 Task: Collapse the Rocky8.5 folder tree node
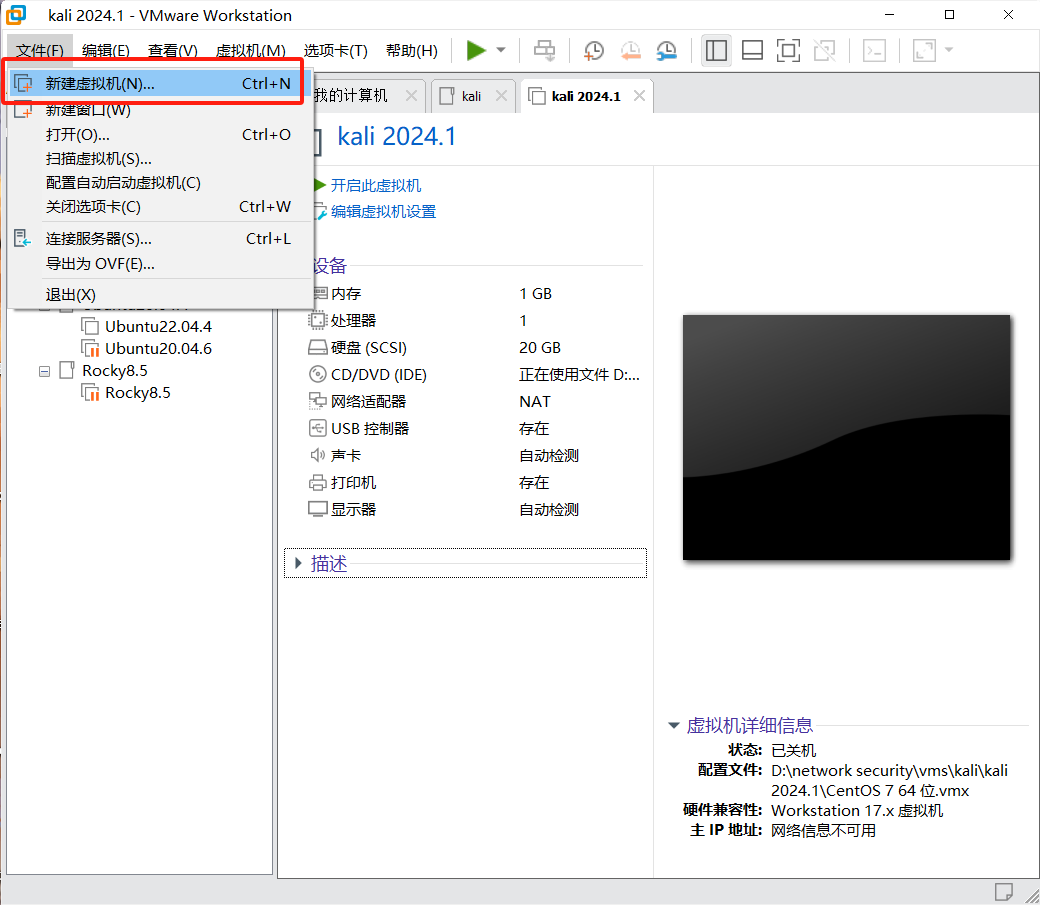click(x=44, y=372)
